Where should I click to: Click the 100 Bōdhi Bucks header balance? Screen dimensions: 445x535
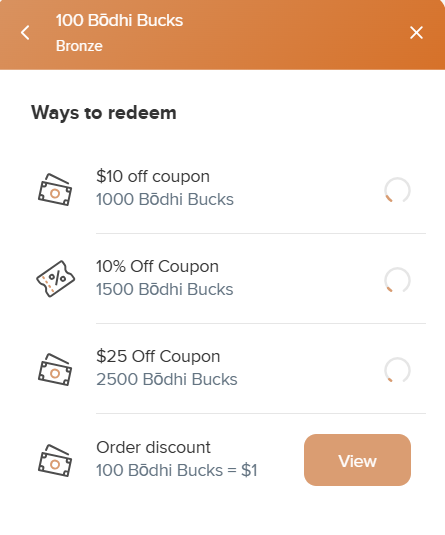click(x=119, y=20)
